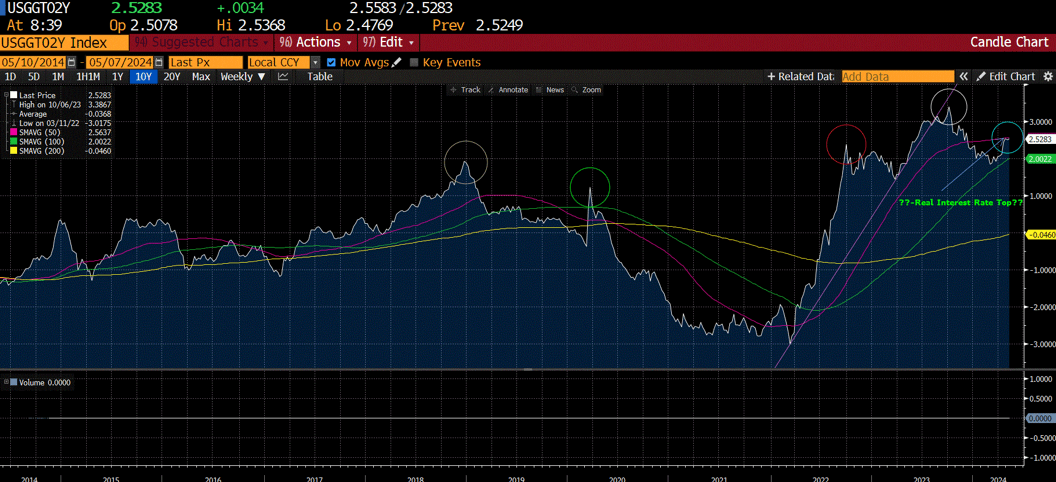Image resolution: width=1056 pixels, height=482 pixels.
Task: Click the double-chevron collapse icon
Action: click(x=964, y=77)
